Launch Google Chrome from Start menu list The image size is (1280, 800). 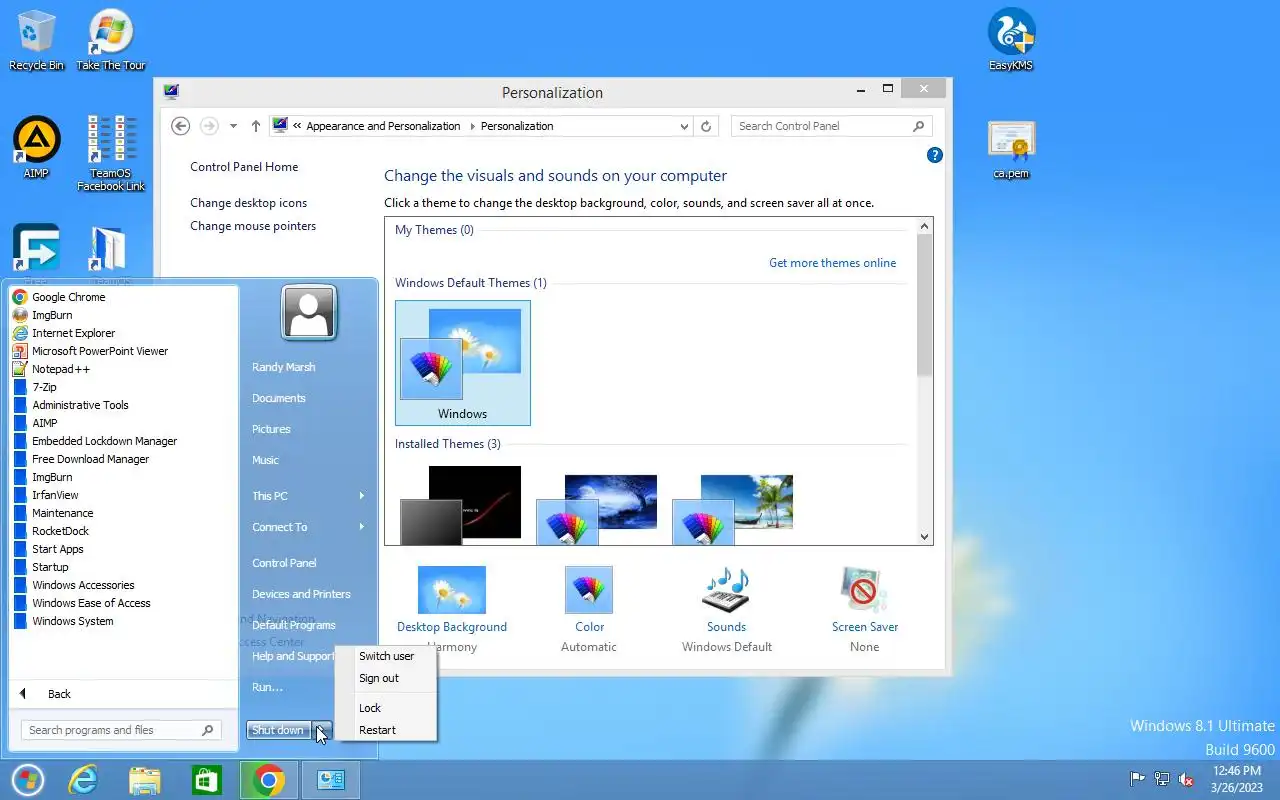click(x=124, y=297)
